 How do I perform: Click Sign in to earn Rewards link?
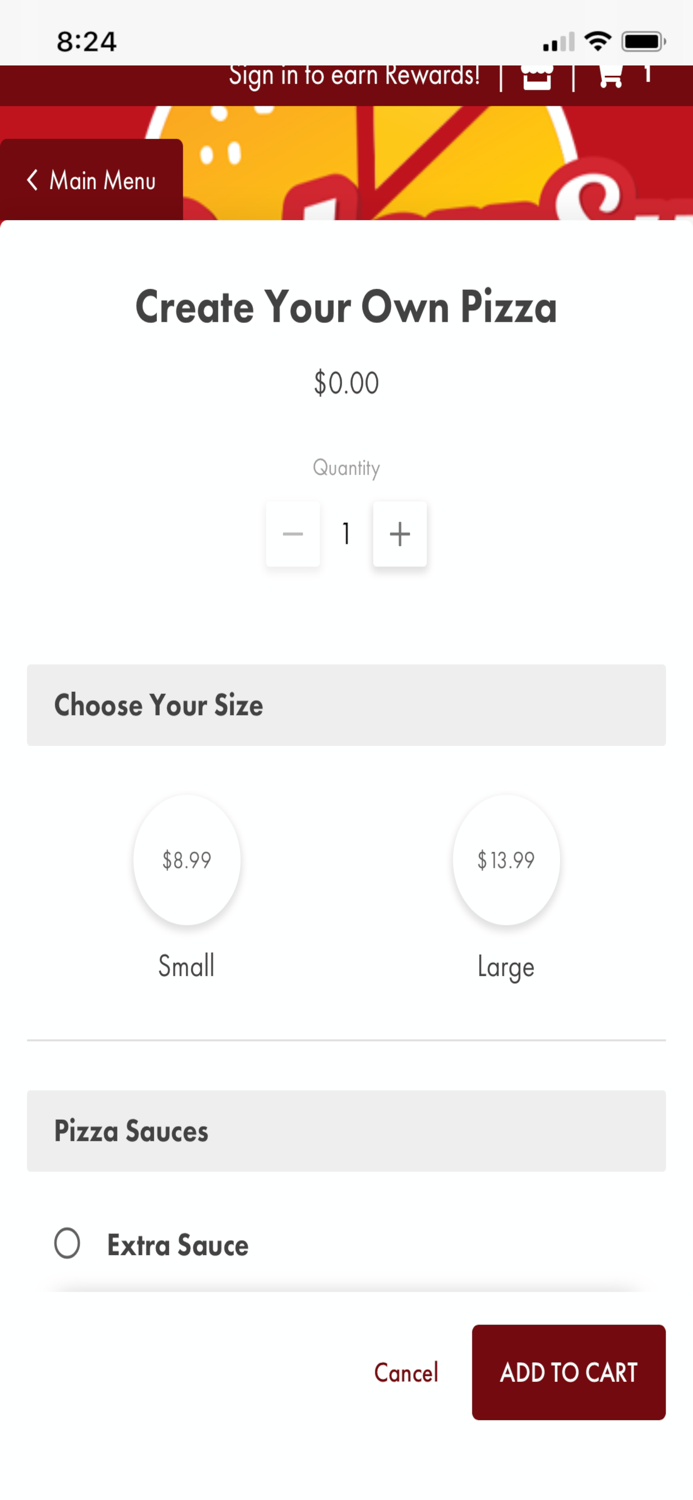[x=354, y=76]
